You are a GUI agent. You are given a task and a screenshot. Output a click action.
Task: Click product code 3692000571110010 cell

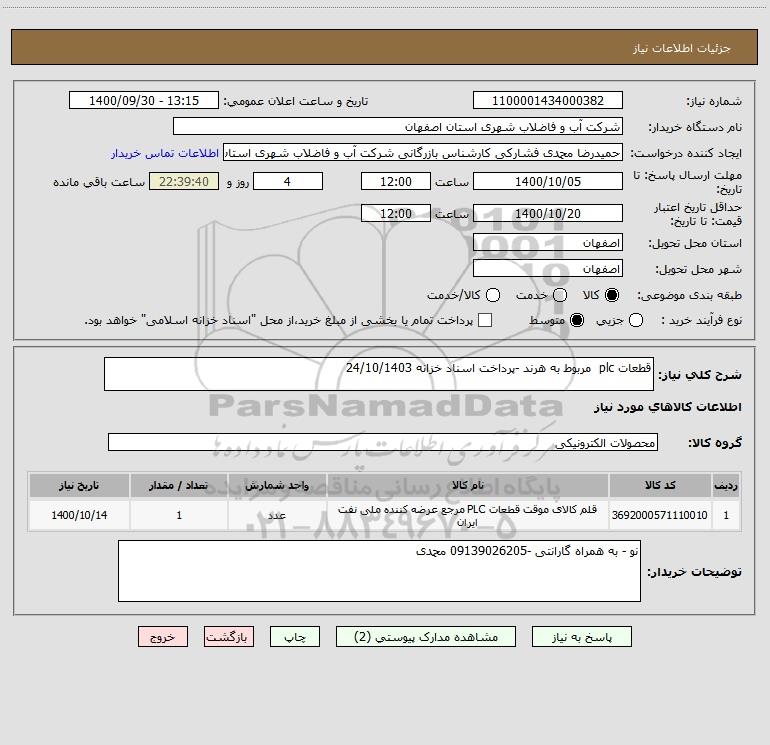coord(660,515)
